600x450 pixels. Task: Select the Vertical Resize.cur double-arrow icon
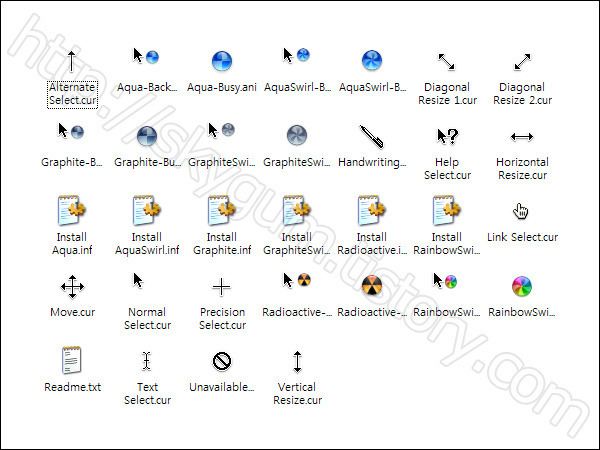[297, 362]
